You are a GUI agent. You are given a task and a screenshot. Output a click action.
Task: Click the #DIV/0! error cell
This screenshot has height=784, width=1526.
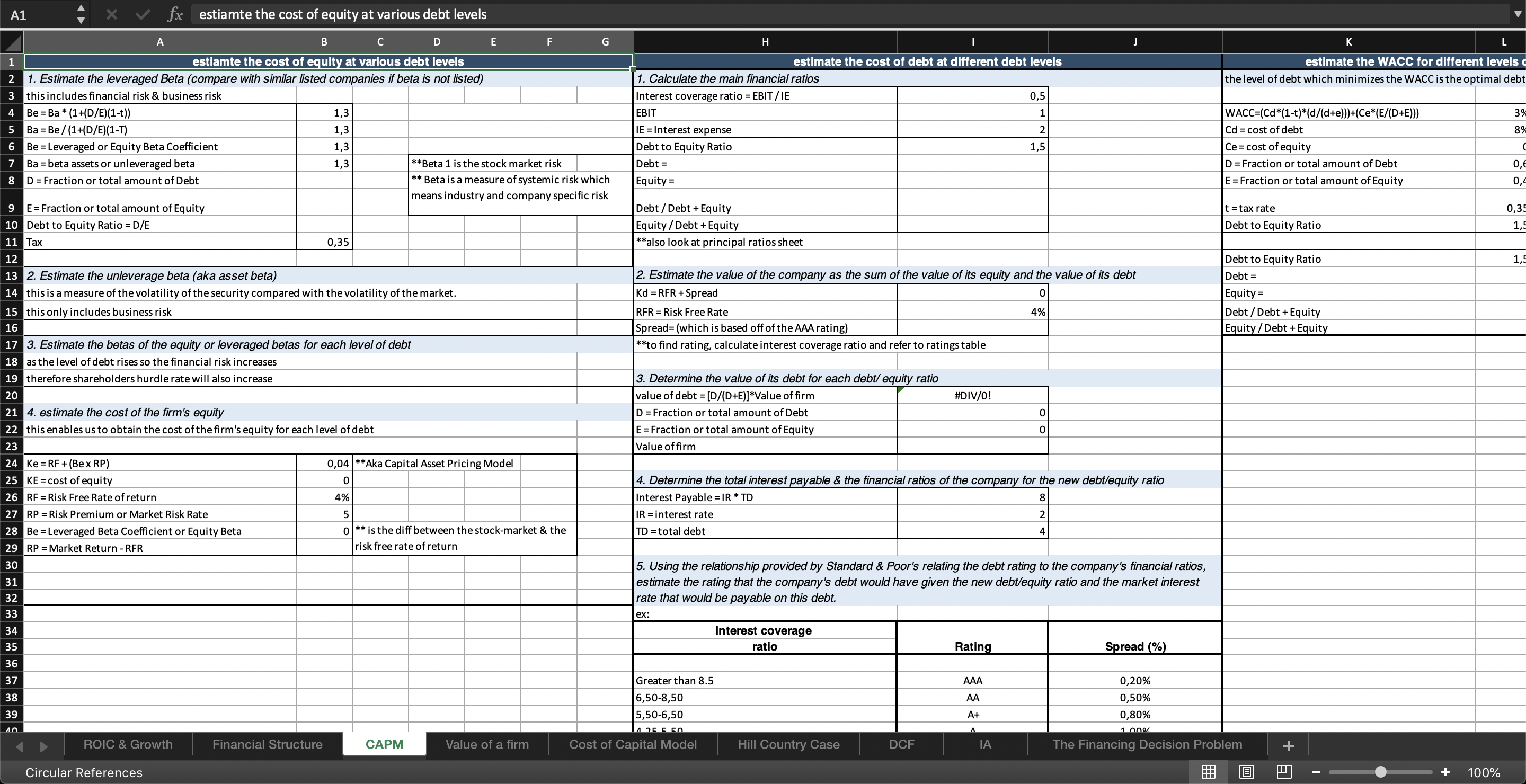[973, 396]
